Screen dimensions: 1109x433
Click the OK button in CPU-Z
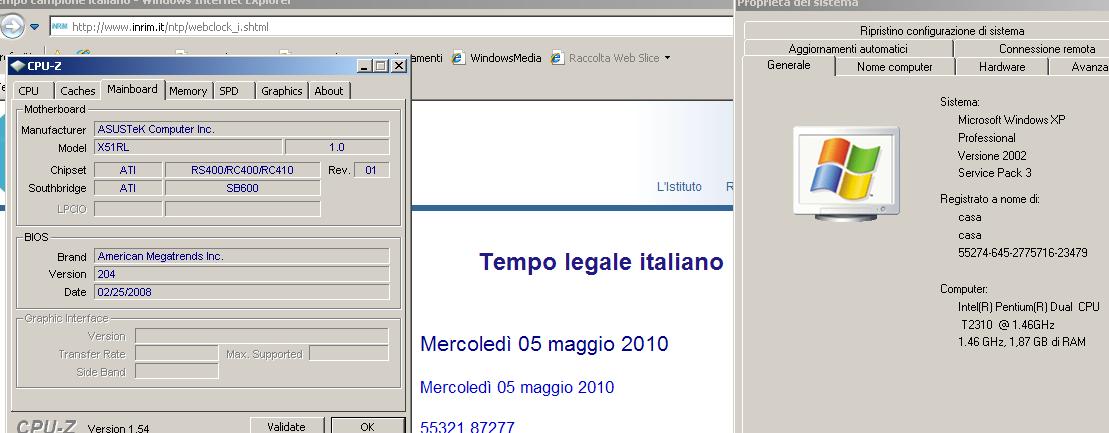point(367,426)
